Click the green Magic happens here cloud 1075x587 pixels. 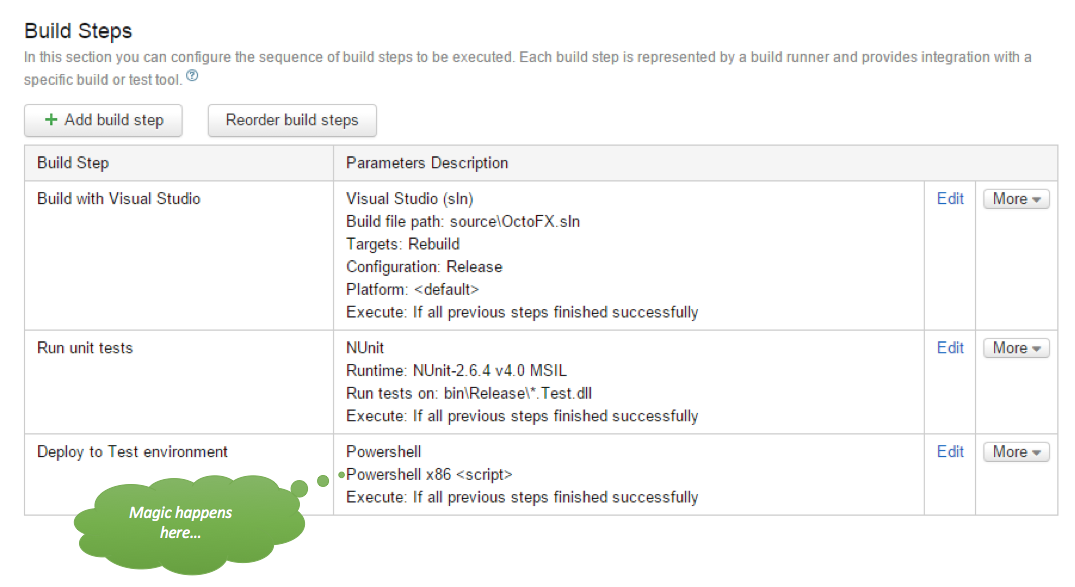189,524
